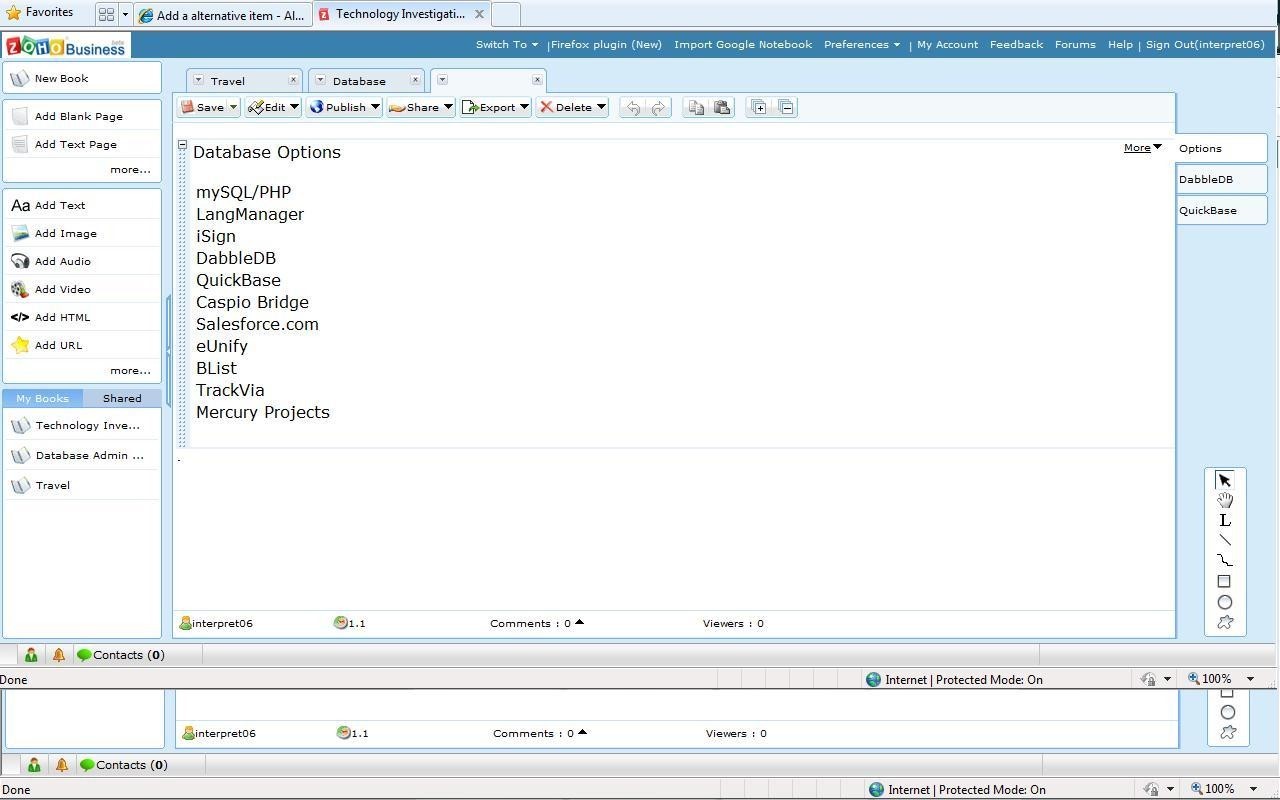This screenshot has width=1280, height=800.
Task: Select the curved connector line tool
Action: point(1224,560)
